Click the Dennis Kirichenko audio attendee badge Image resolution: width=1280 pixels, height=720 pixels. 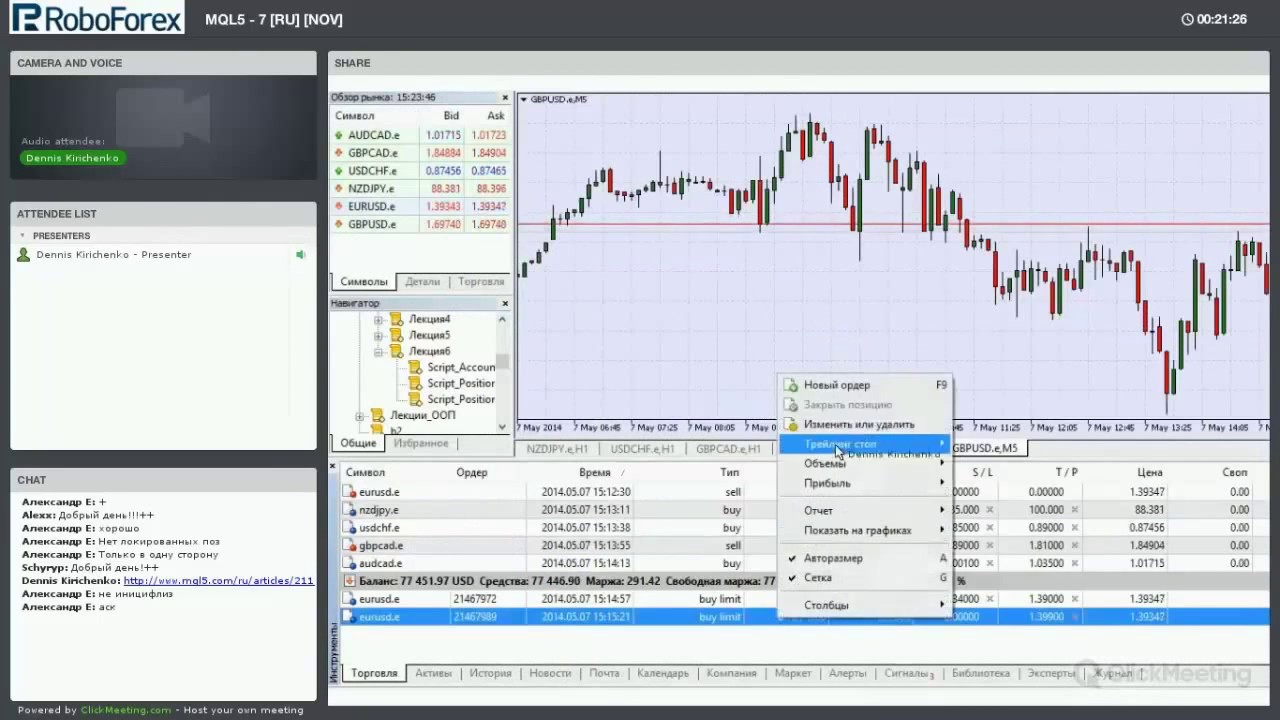[72, 158]
